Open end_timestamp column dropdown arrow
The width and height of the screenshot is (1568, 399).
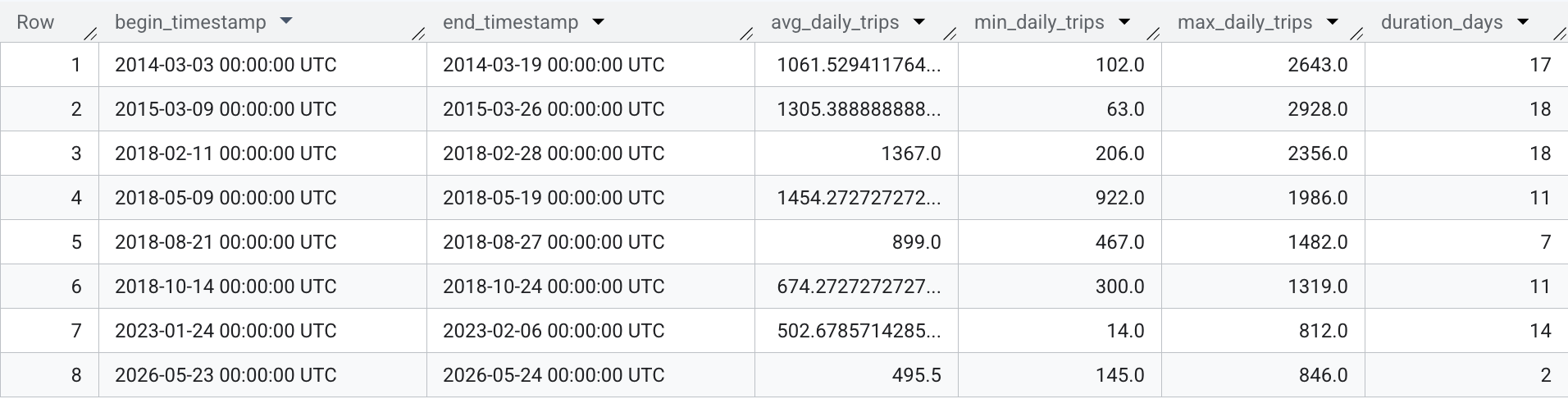(598, 22)
